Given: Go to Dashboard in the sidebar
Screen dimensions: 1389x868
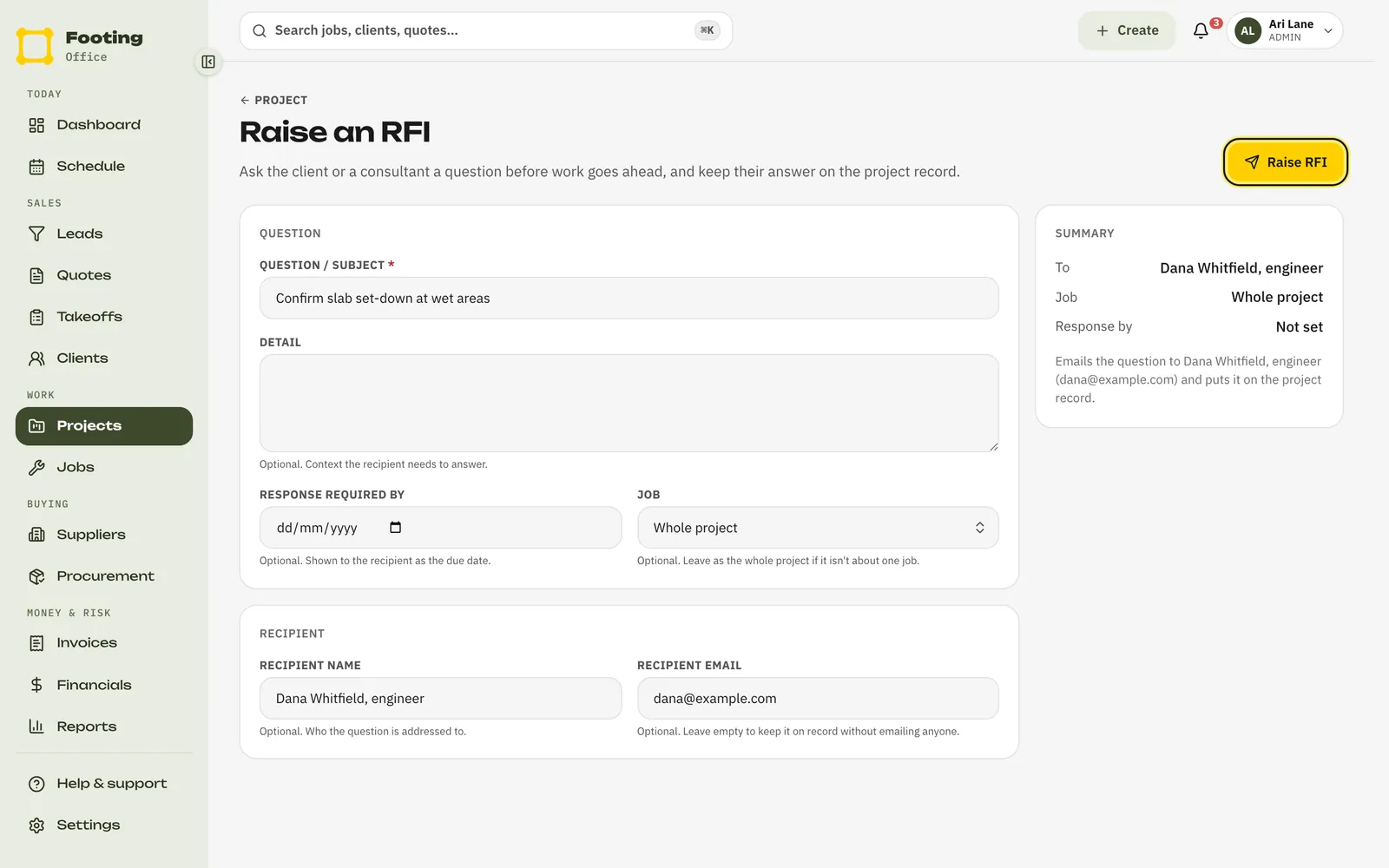Looking at the screenshot, I should (104, 125).
